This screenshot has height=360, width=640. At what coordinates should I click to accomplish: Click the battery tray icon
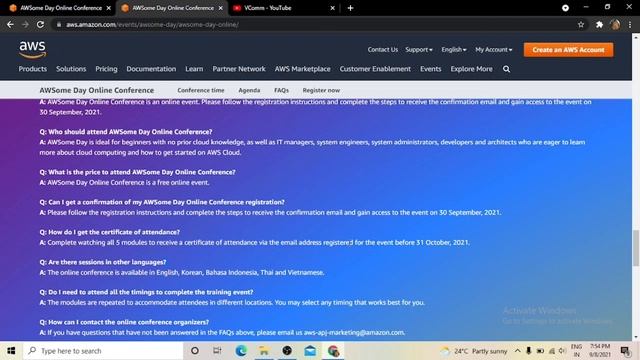point(540,351)
